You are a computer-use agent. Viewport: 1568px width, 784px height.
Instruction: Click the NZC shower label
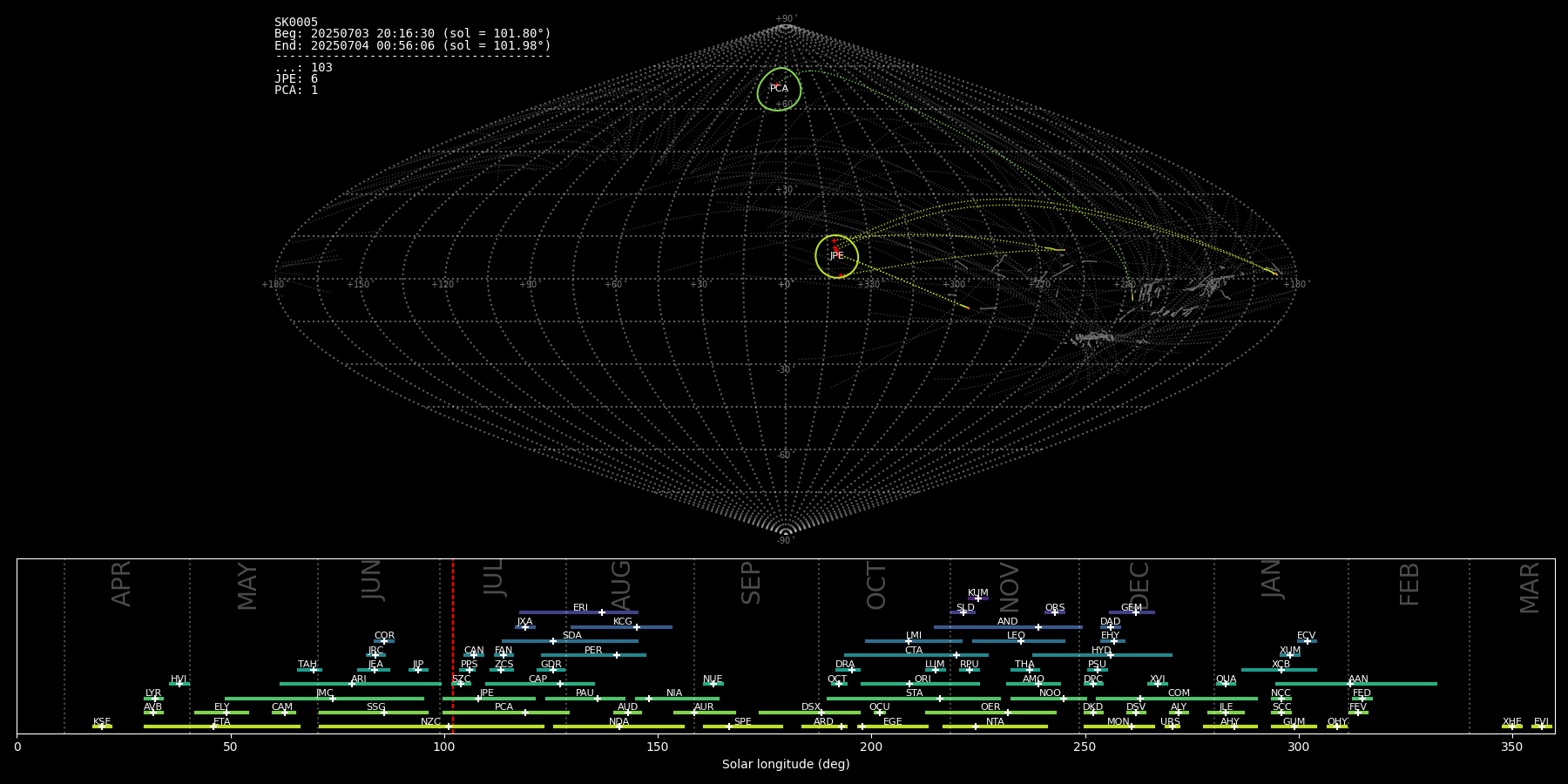pyautogui.click(x=430, y=722)
